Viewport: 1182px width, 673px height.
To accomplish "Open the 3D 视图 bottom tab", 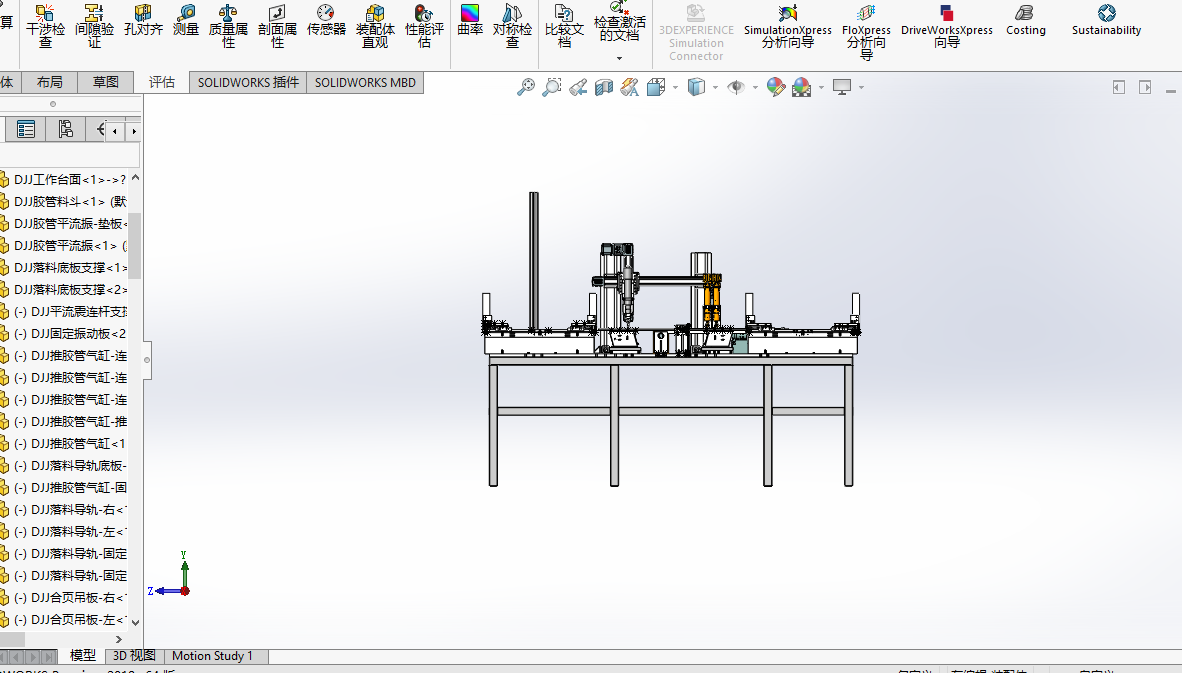I will [x=134, y=656].
